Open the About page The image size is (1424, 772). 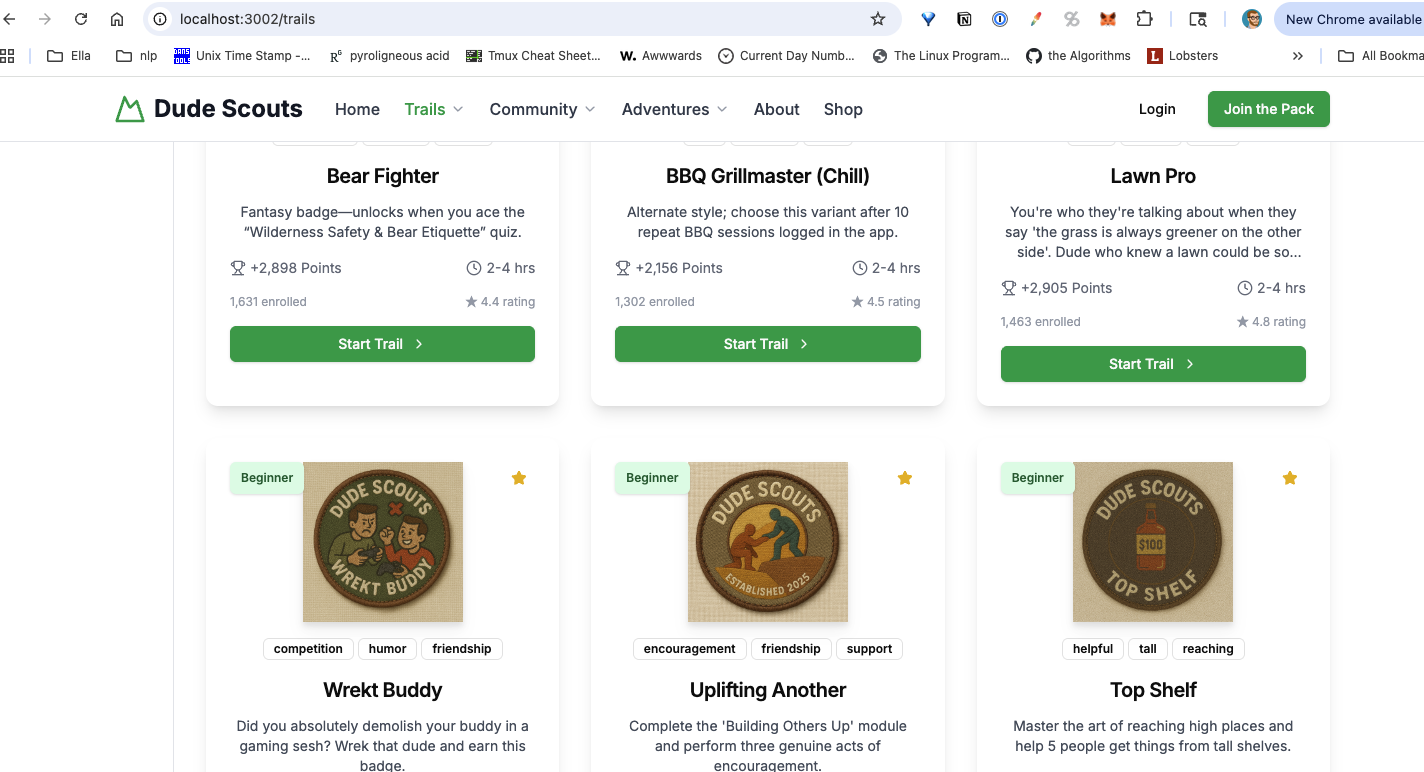tap(776, 109)
